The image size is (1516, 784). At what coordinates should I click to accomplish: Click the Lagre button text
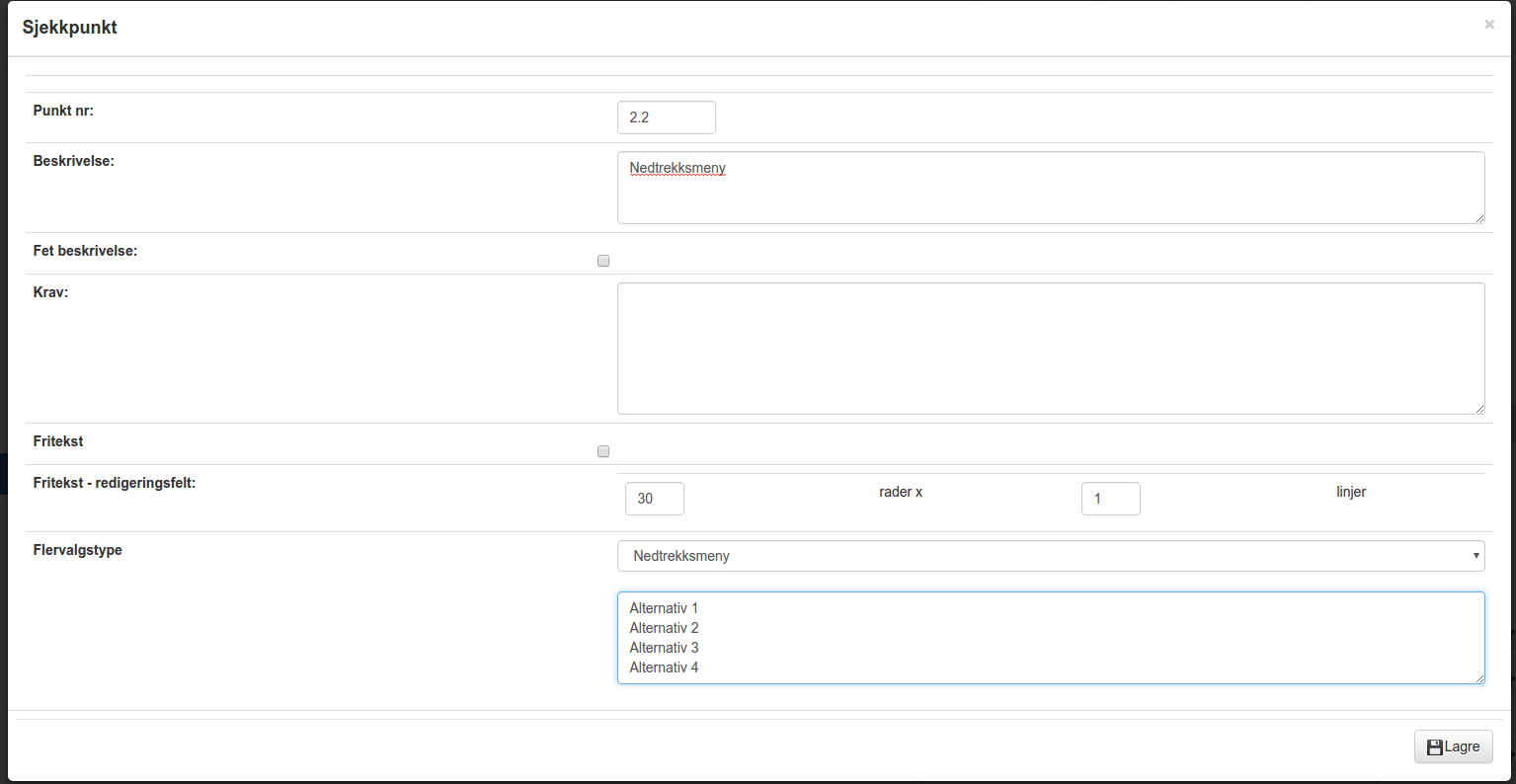coord(1462,746)
